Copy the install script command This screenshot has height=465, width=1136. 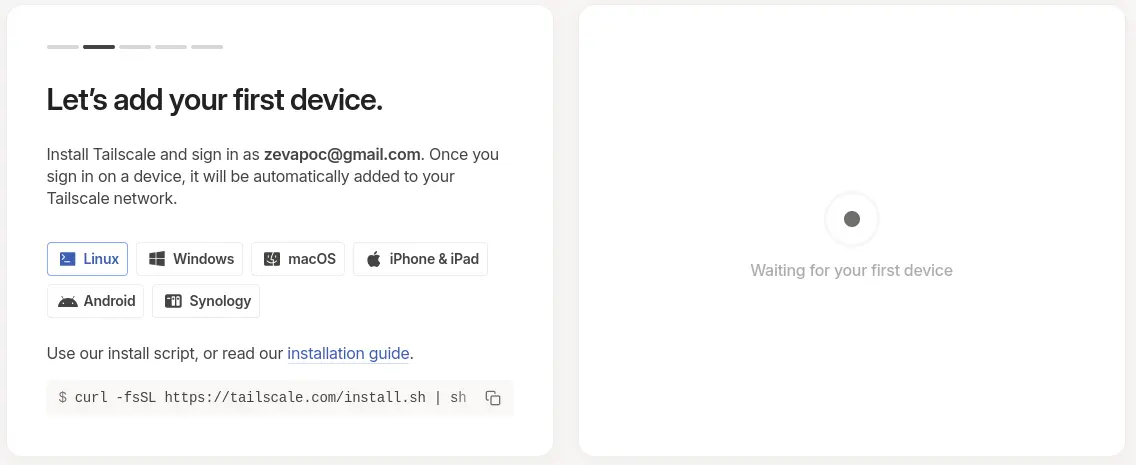tap(493, 398)
